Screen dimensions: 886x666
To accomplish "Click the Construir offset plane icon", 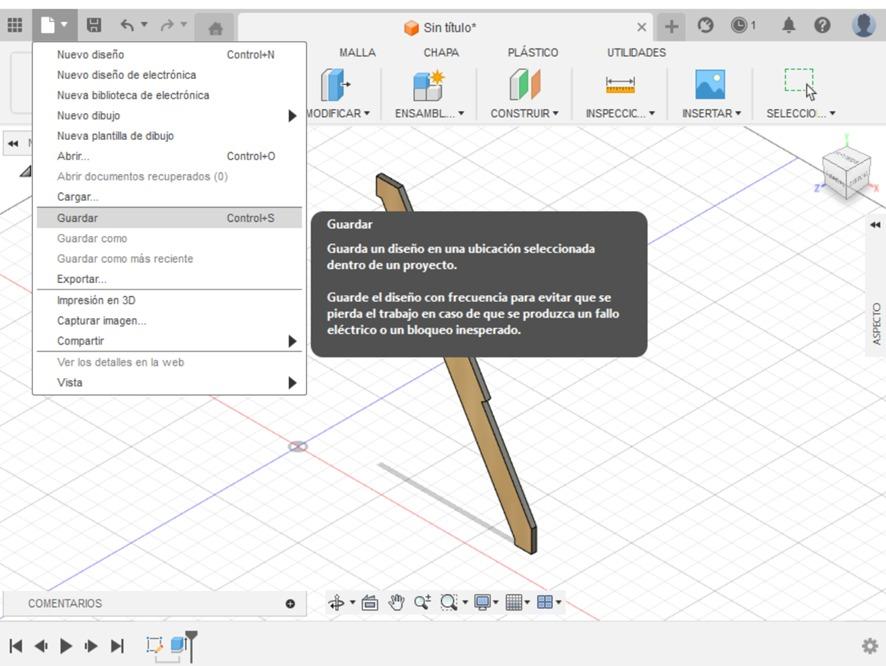I will 525,85.
